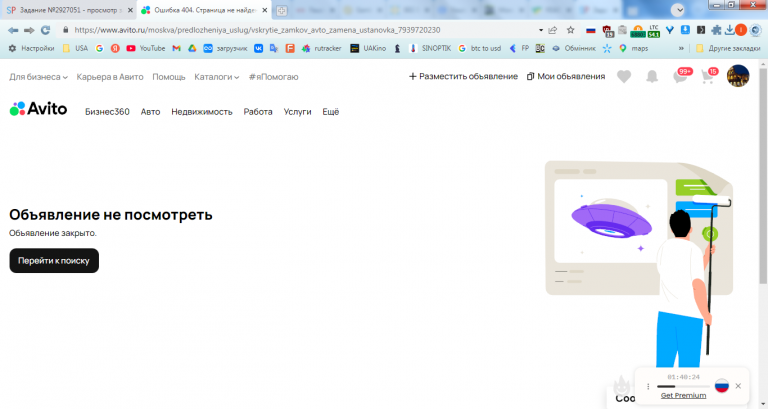Open the Bitcoin price extension
Screen dimensions: 768x409
tap(638, 31)
